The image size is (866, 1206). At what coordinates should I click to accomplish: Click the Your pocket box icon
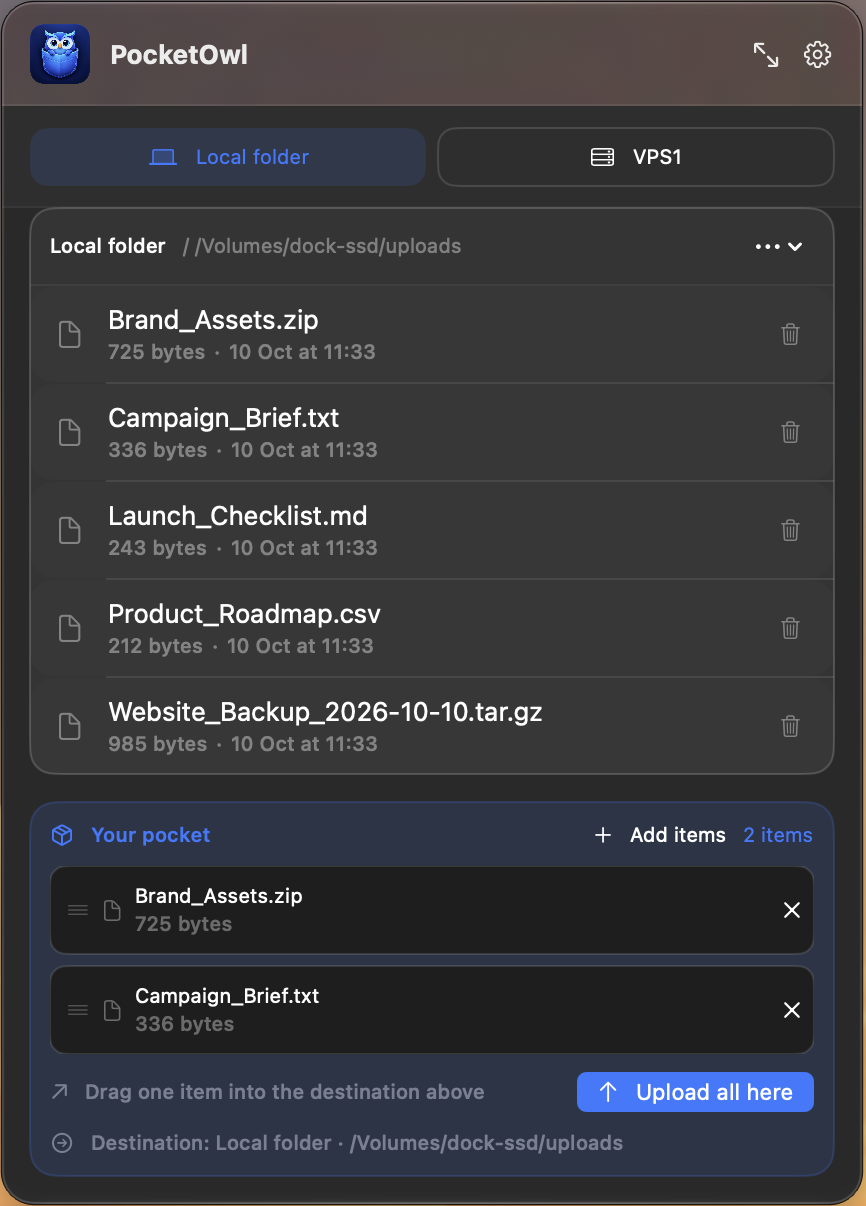tap(62, 835)
